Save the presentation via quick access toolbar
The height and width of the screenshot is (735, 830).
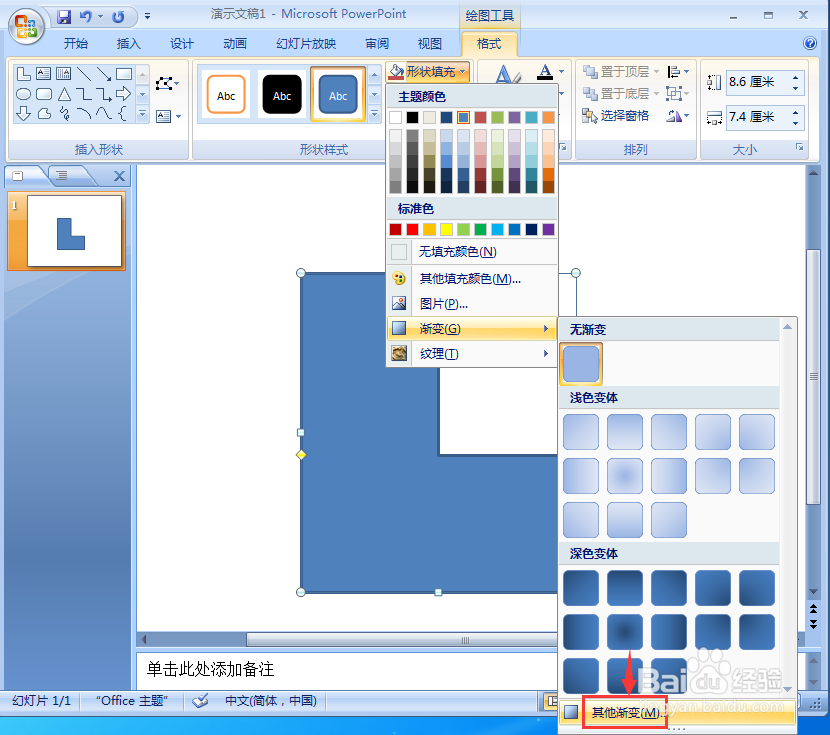coord(64,17)
